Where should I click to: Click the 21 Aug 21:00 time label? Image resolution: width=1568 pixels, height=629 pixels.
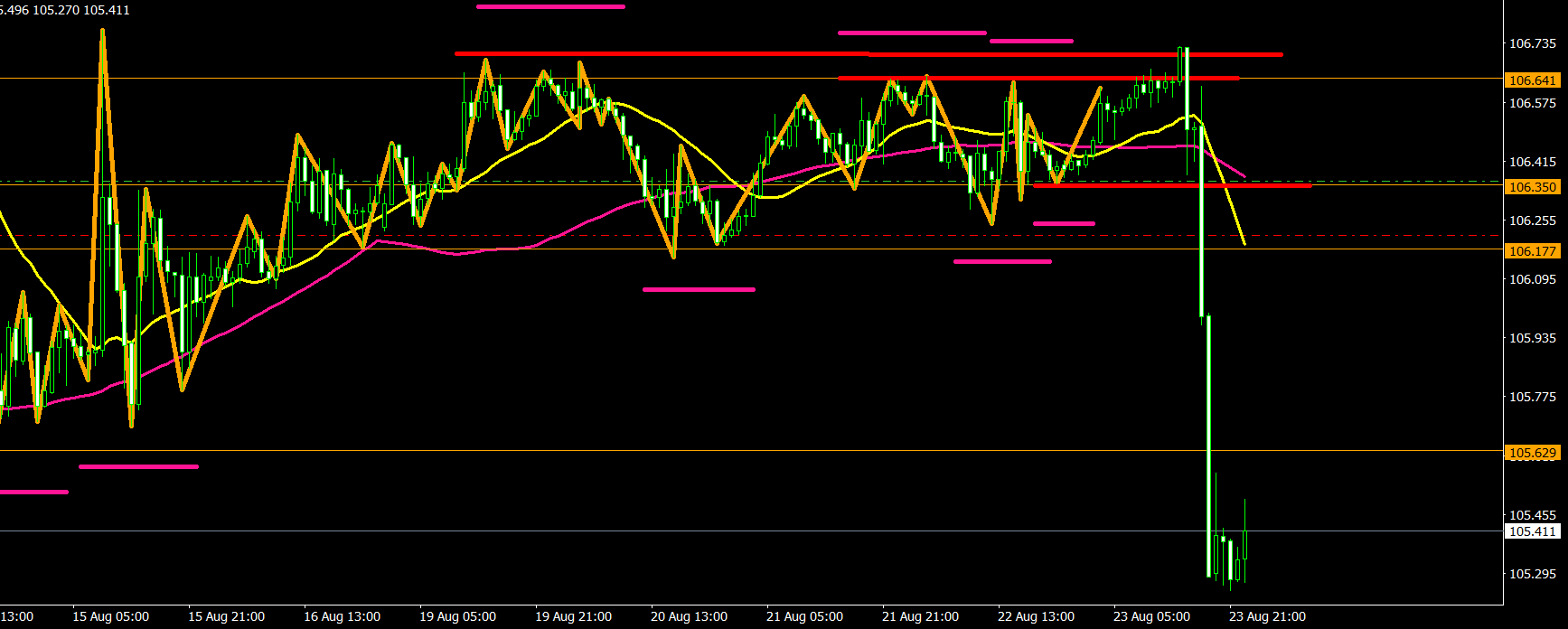[x=920, y=616]
